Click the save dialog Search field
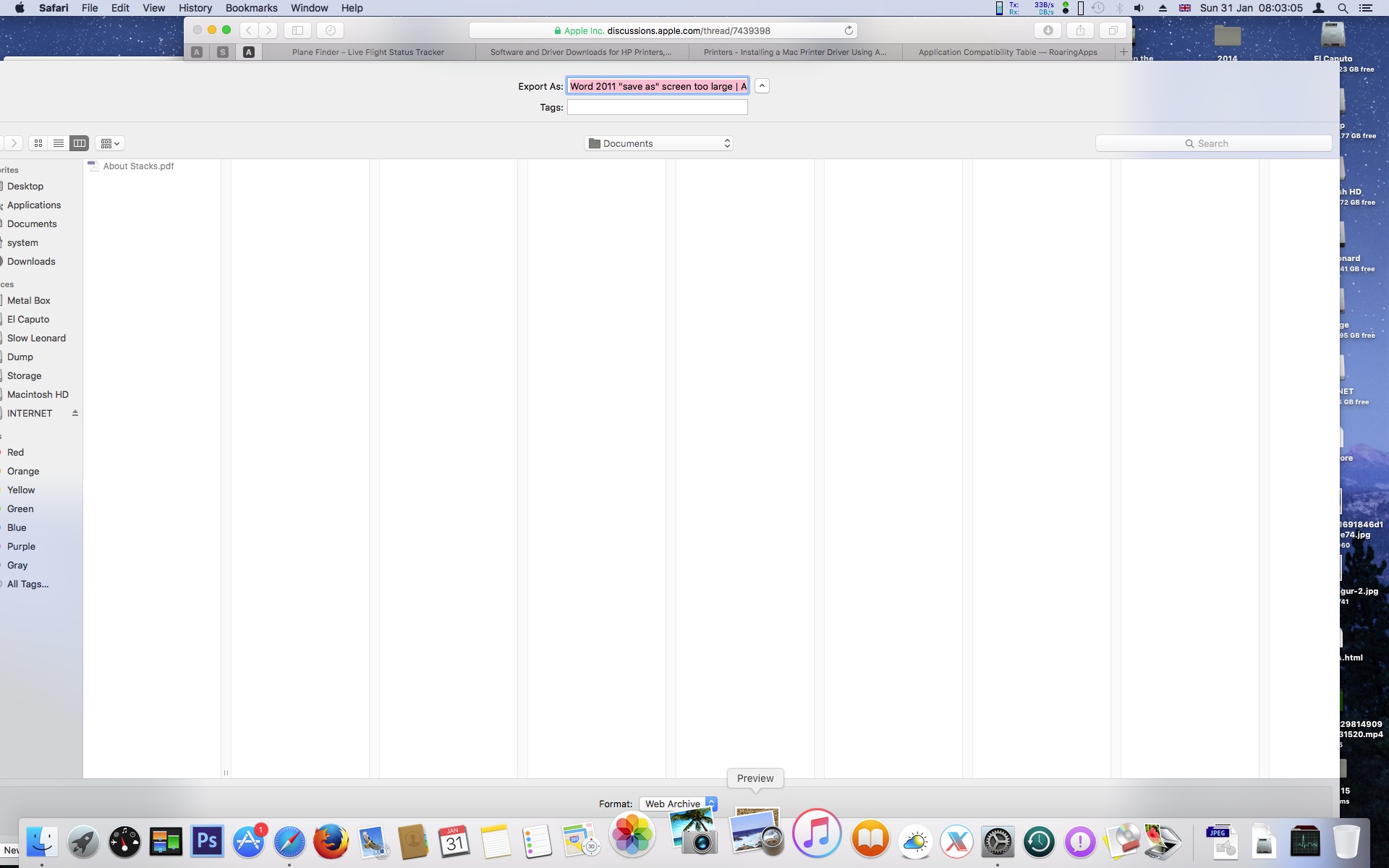This screenshot has width=1389, height=868. coord(1213,143)
